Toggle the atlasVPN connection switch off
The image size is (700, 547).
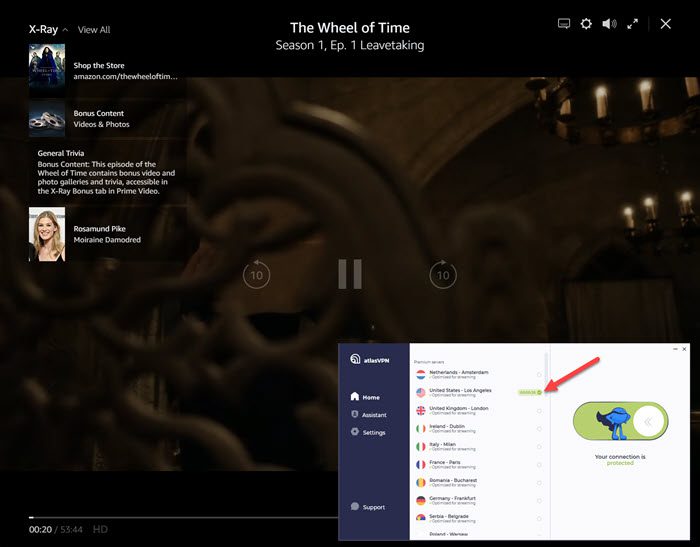pyautogui.click(x=621, y=421)
